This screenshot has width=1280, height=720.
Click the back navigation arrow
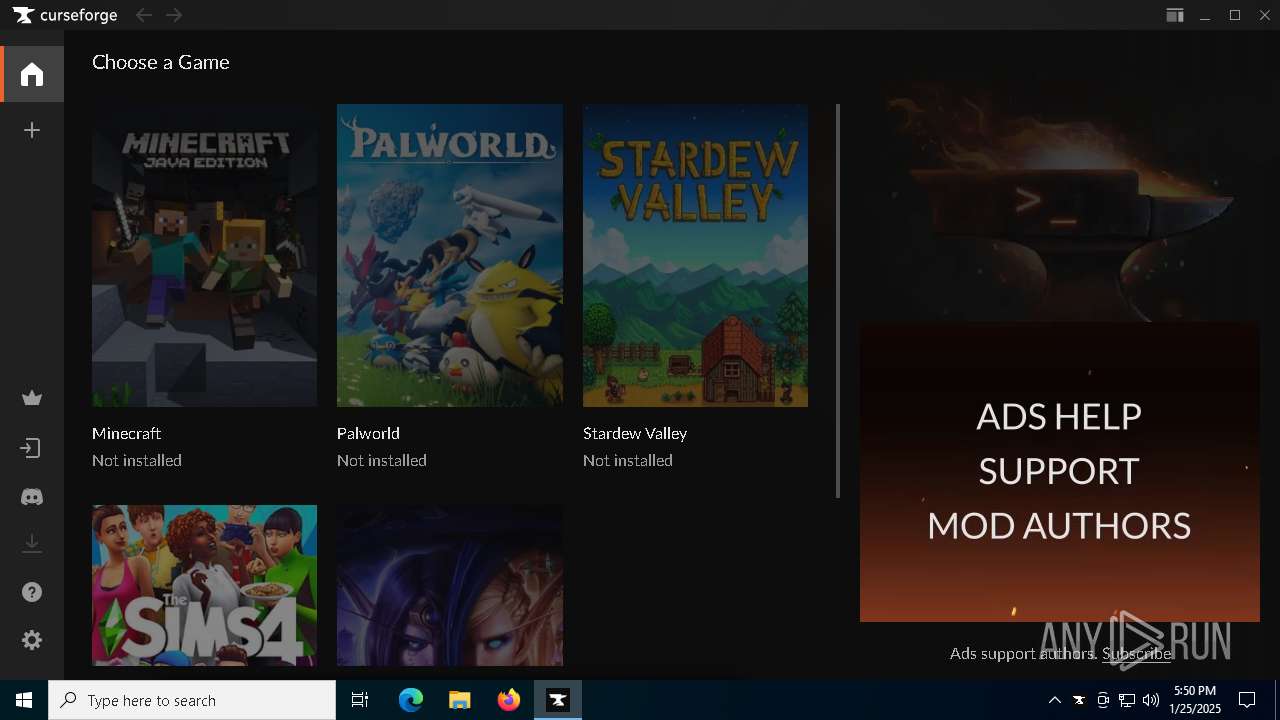pyautogui.click(x=144, y=15)
